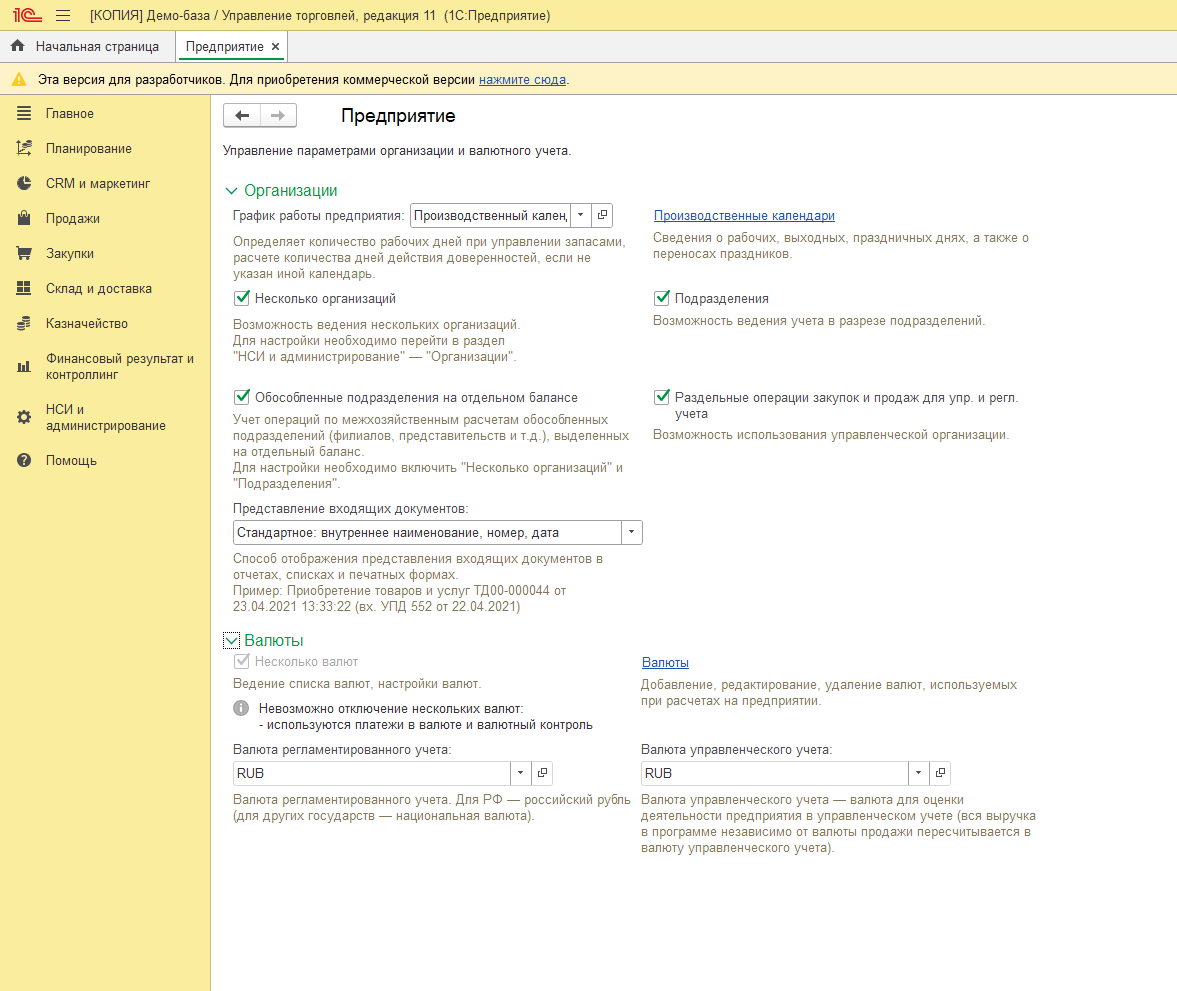Click the Валюта регламентированного учета RUB field
Screen dimensions: 1177x991
tap(372, 773)
